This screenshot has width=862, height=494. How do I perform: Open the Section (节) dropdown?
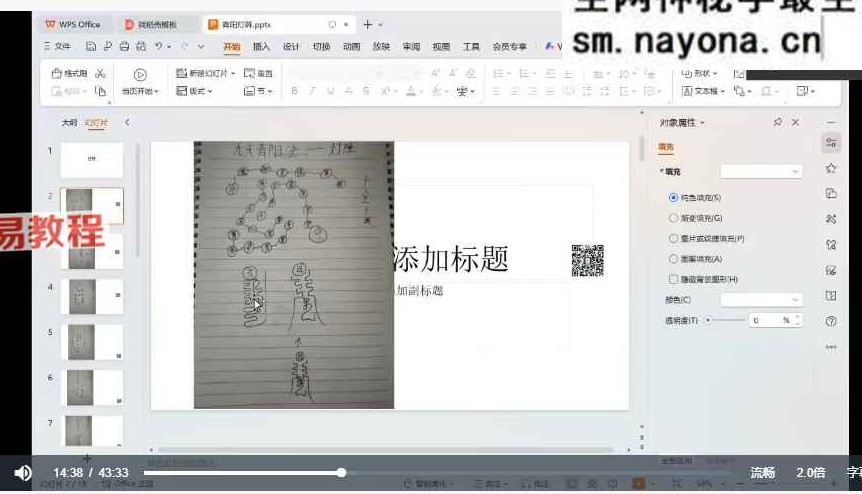(258, 91)
